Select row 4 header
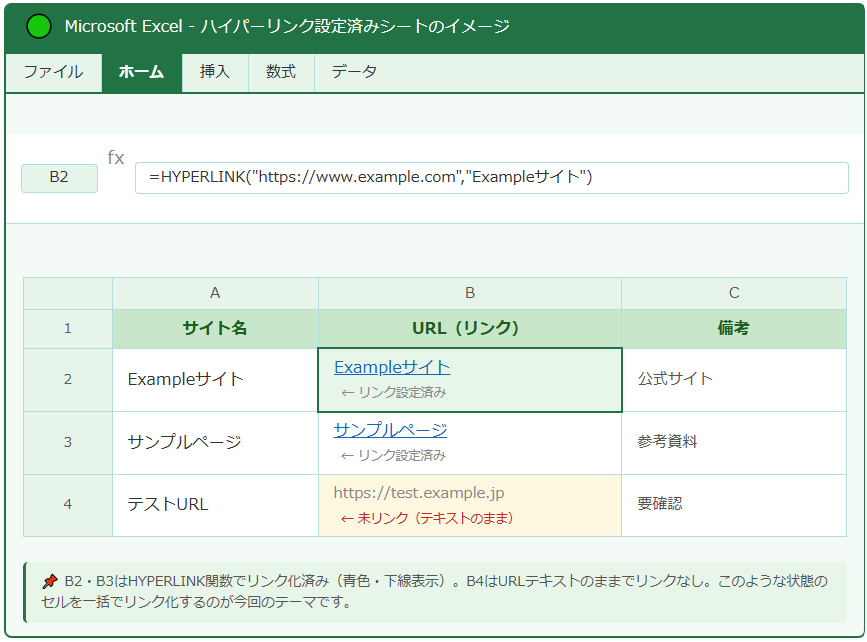867x642 pixels. [x=68, y=504]
